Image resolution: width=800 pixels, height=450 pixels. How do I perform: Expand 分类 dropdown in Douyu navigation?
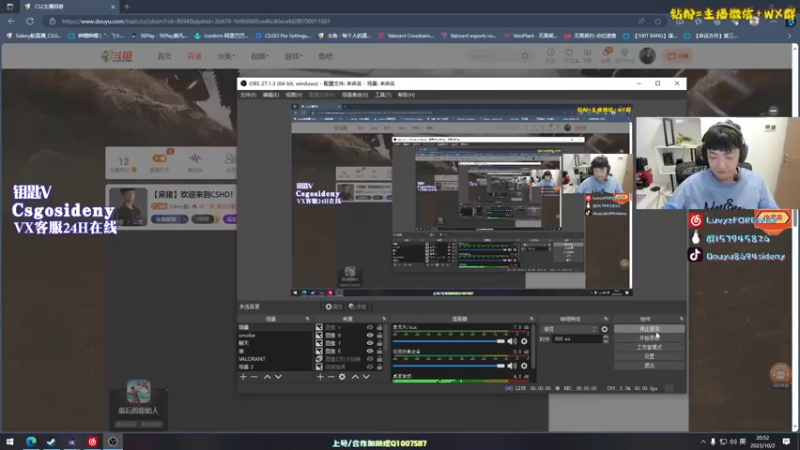coord(226,56)
